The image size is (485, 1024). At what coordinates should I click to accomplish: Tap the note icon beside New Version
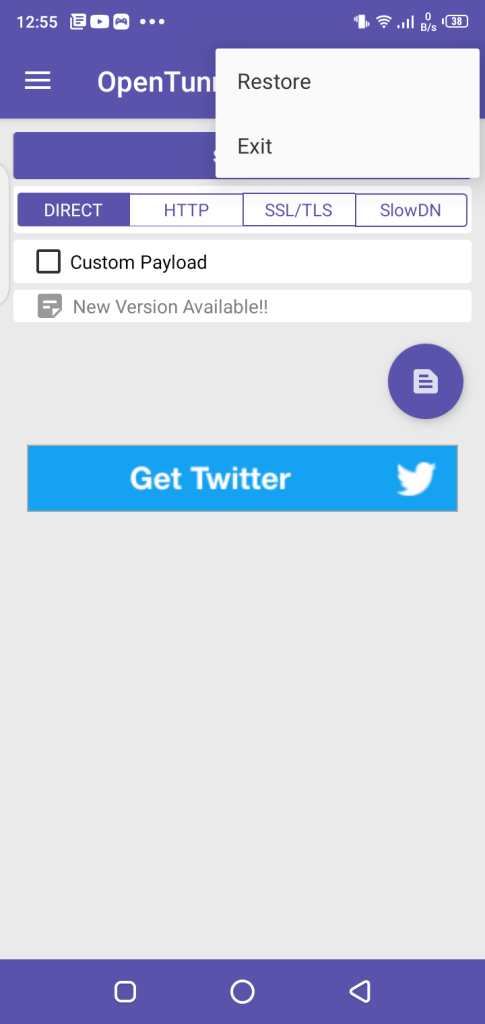click(50, 306)
